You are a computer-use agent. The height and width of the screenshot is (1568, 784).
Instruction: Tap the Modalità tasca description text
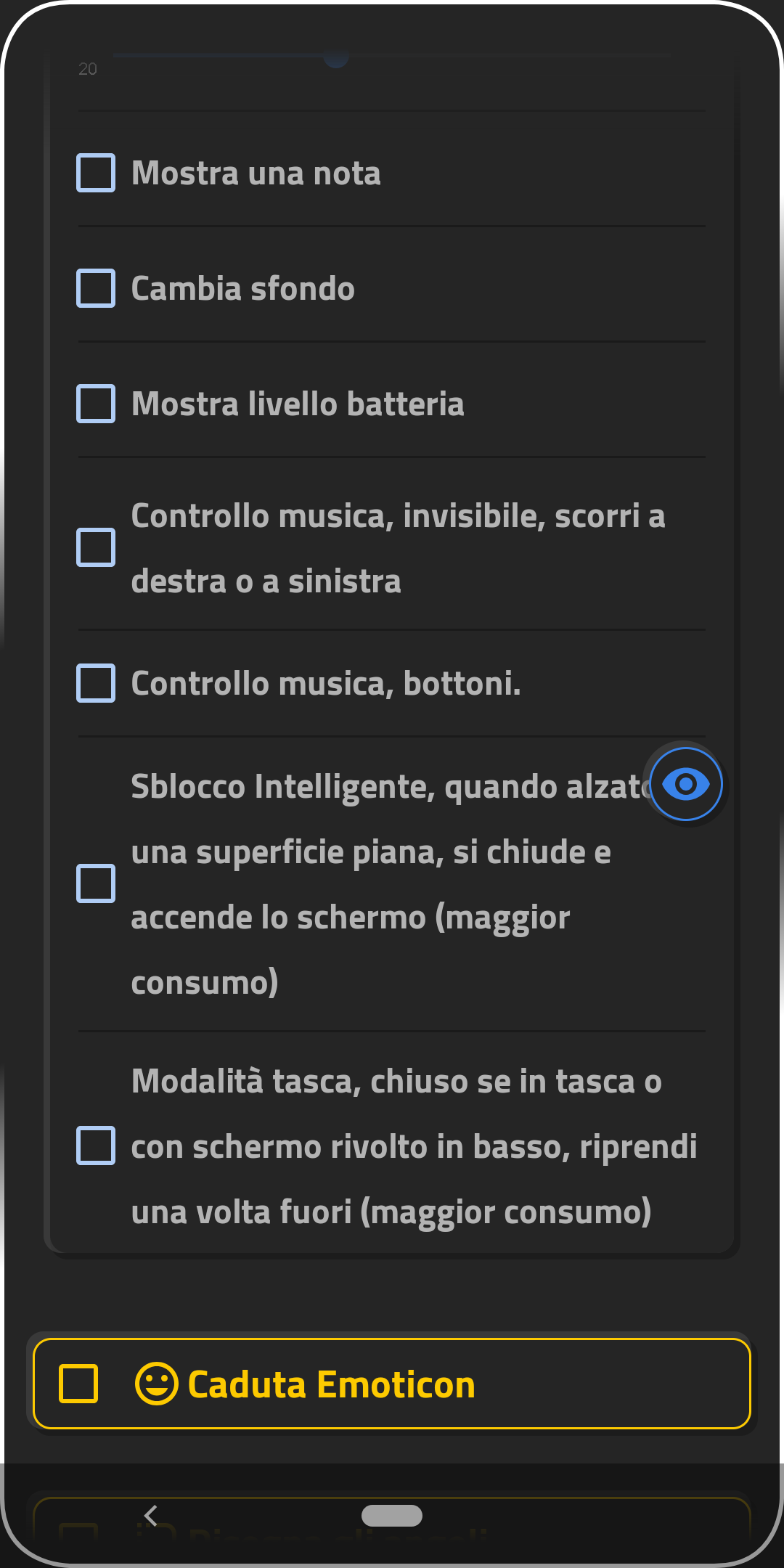pos(414,1146)
